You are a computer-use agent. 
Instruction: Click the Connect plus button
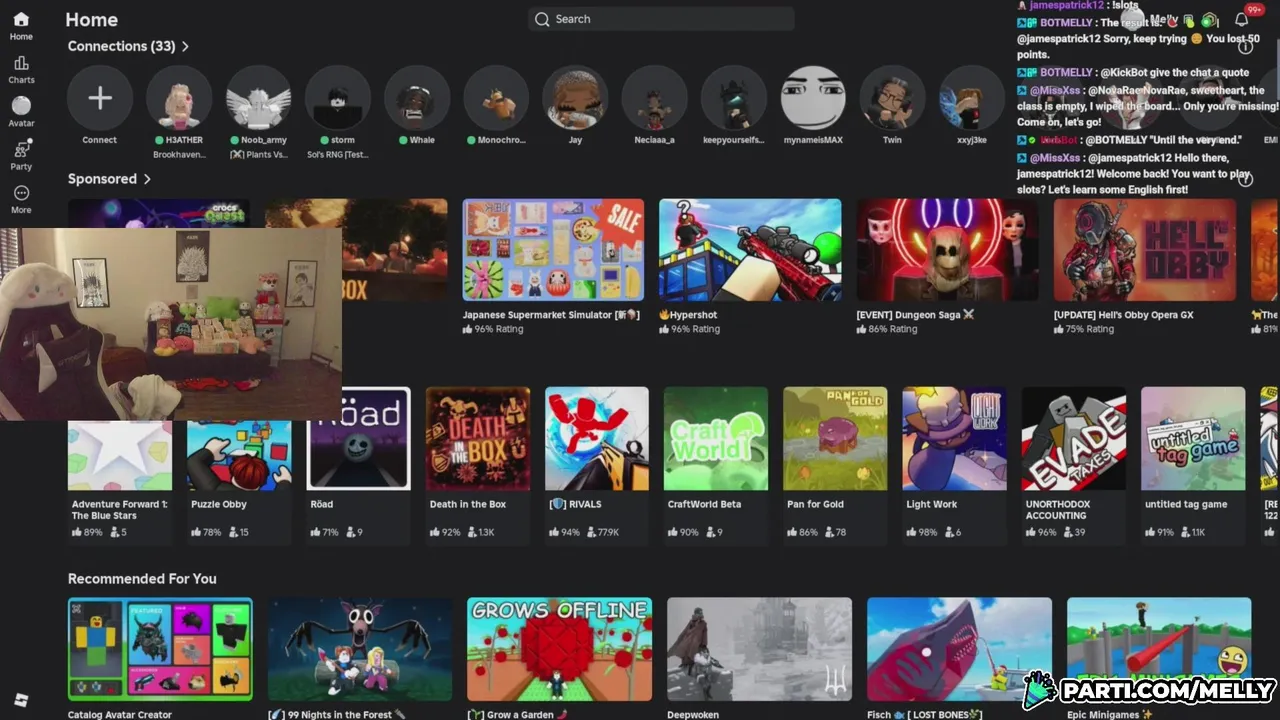pos(99,97)
